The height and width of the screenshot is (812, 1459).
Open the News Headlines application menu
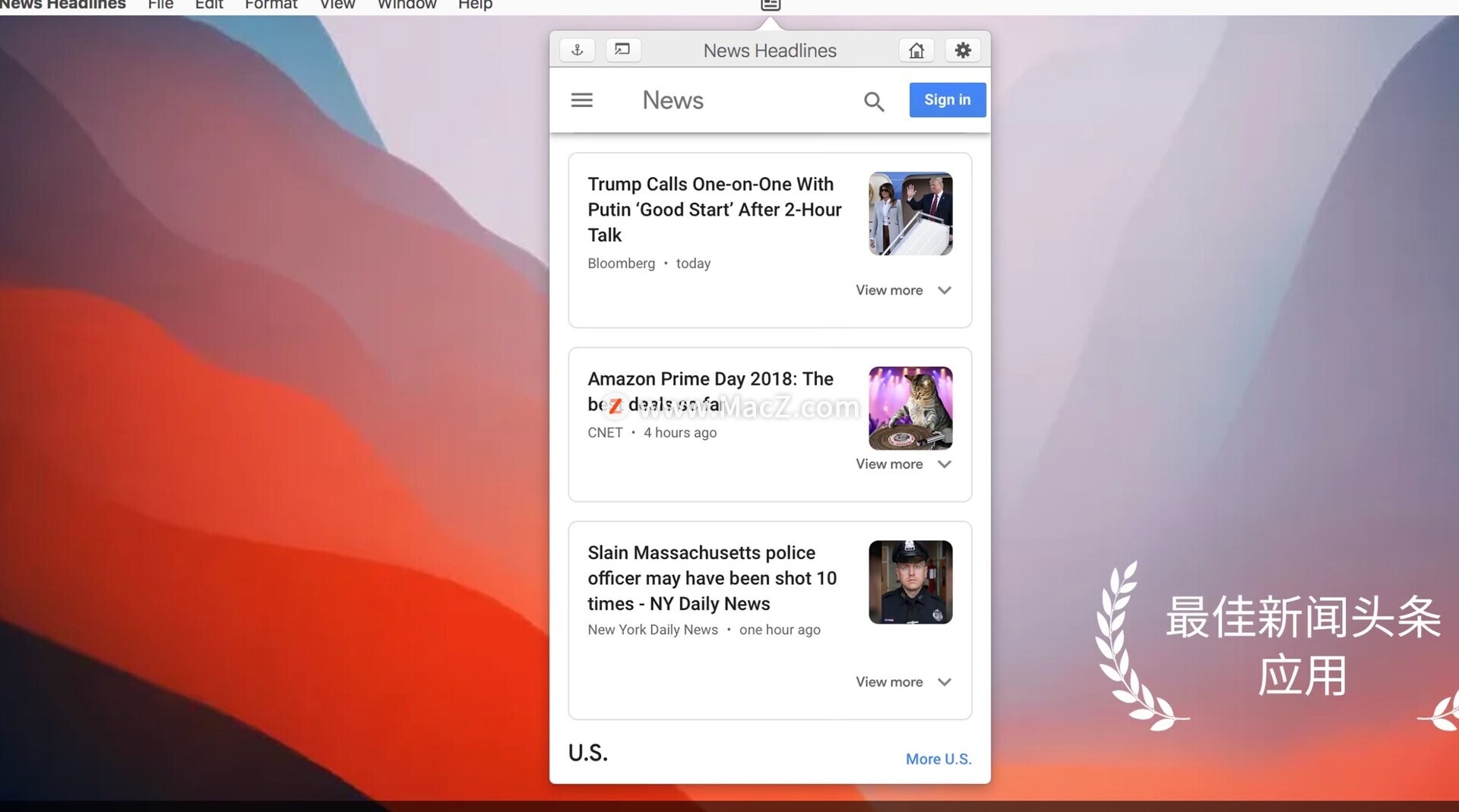click(62, 5)
